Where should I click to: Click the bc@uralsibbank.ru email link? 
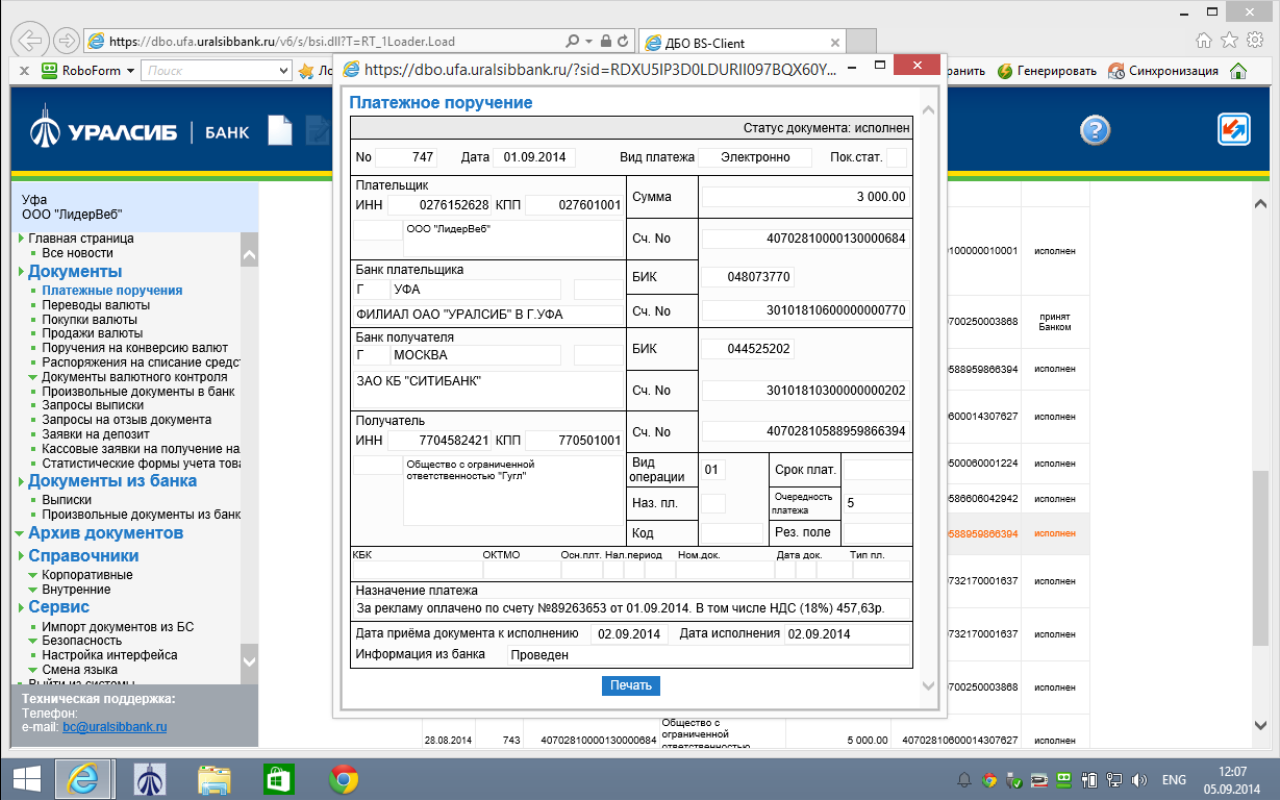coord(115,728)
